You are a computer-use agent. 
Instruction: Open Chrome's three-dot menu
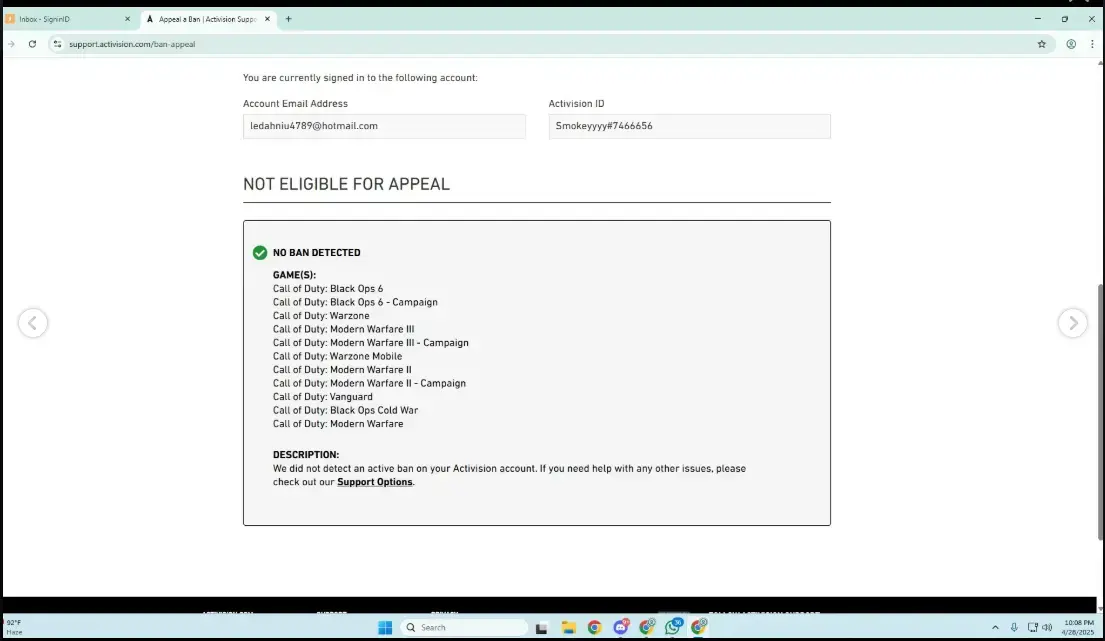(1092, 44)
